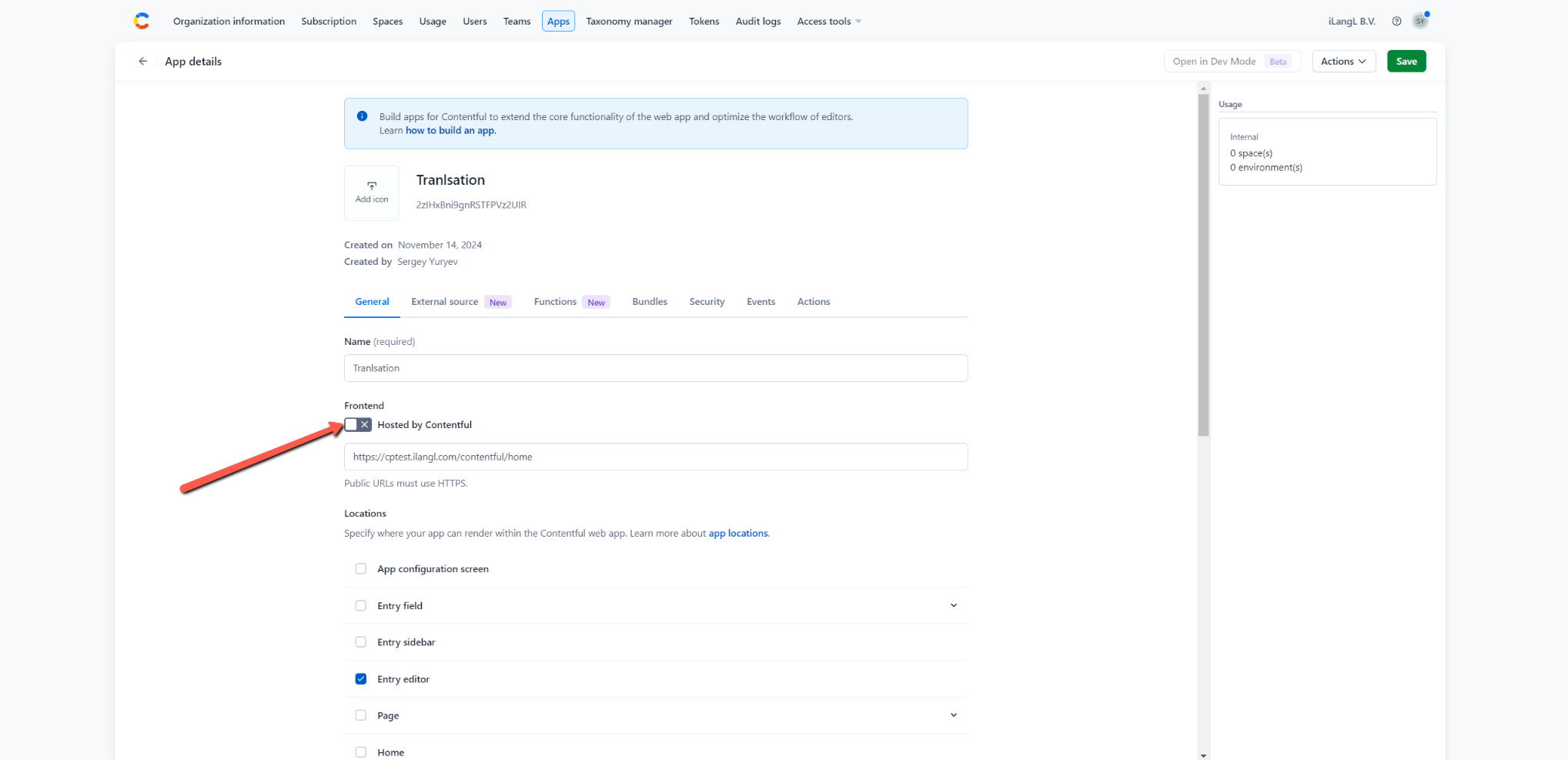Open the app locations link
Image resolution: width=1568 pixels, height=760 pixels.
738,534
